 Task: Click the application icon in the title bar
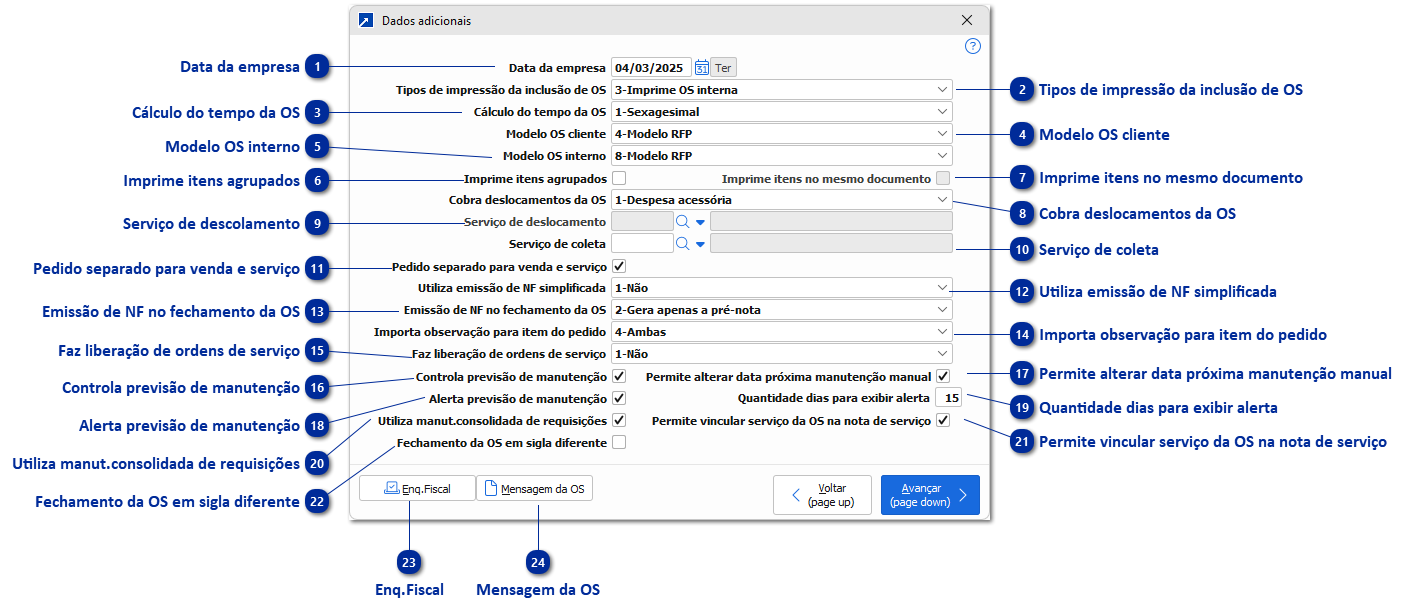coord(368,19)
